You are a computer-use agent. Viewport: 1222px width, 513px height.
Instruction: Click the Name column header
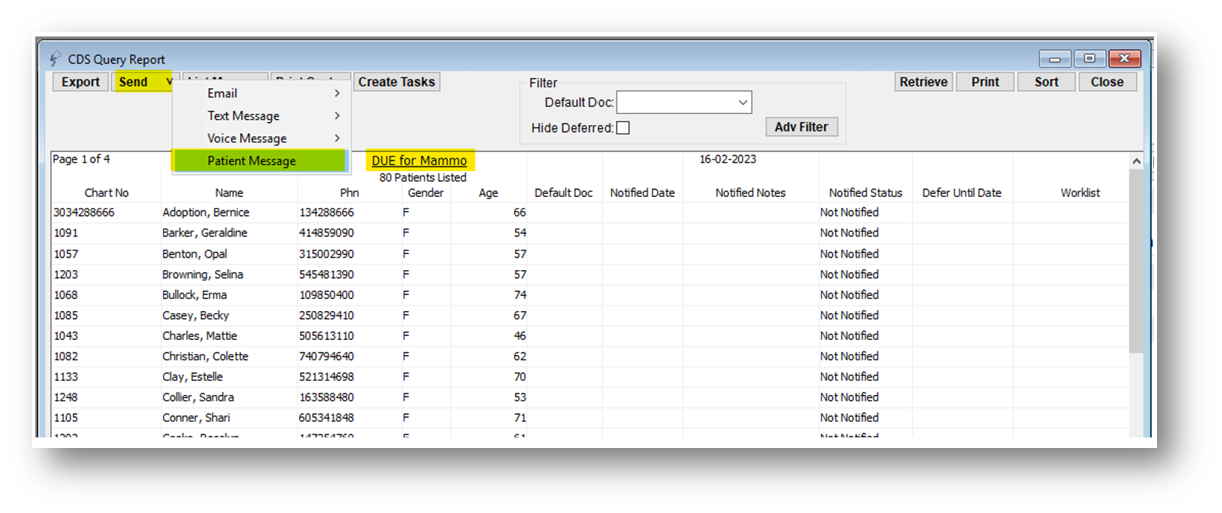click(229, 193)
